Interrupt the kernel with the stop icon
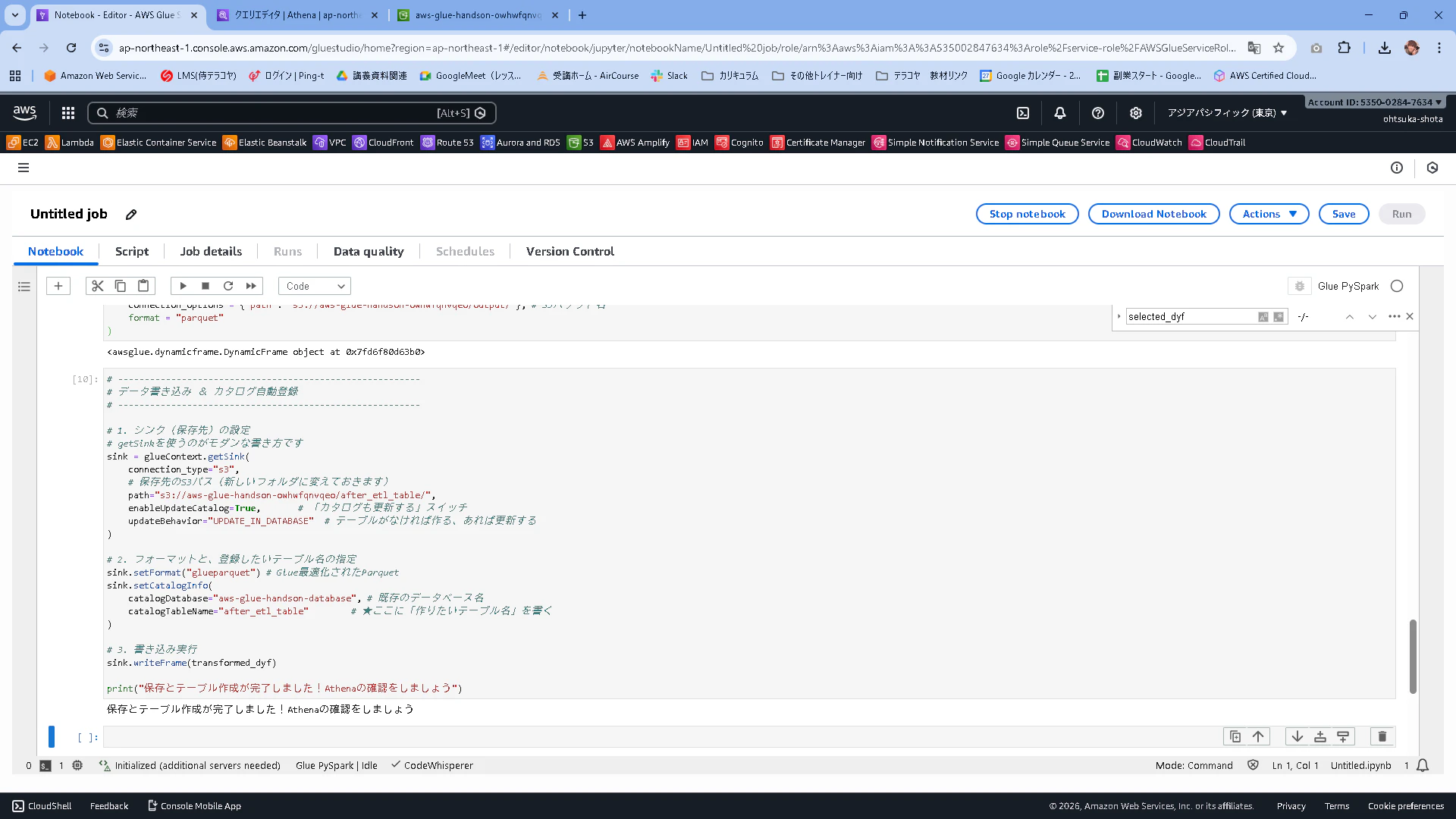This screenshot has height=819, width=1456. tap(206, 286)
